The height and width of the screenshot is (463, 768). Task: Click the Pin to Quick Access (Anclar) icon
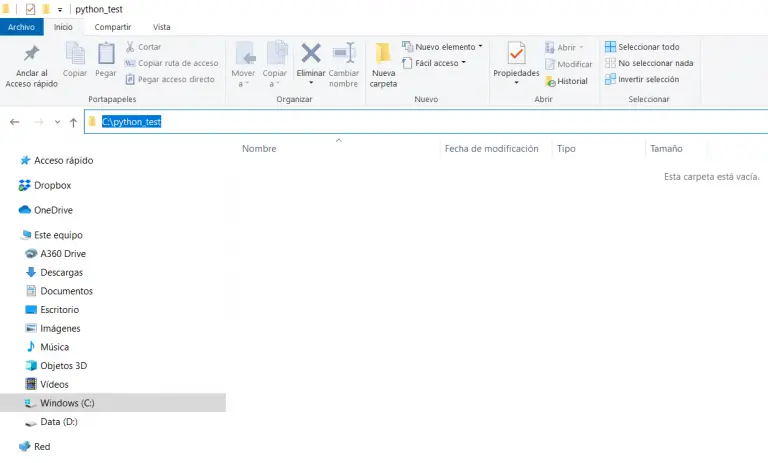tap(31, 54)
